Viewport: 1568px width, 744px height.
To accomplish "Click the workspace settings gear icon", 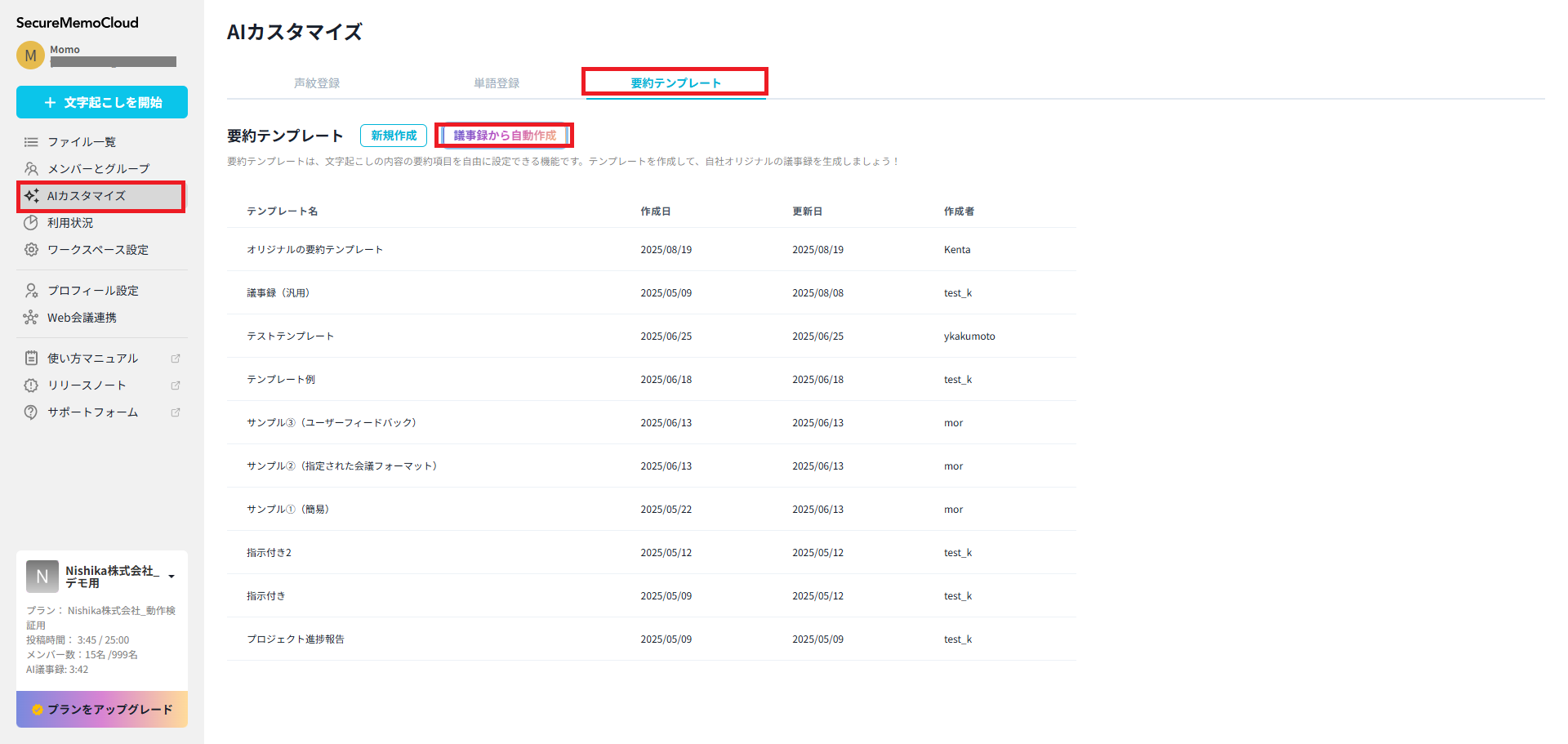I will click(31, 250).
